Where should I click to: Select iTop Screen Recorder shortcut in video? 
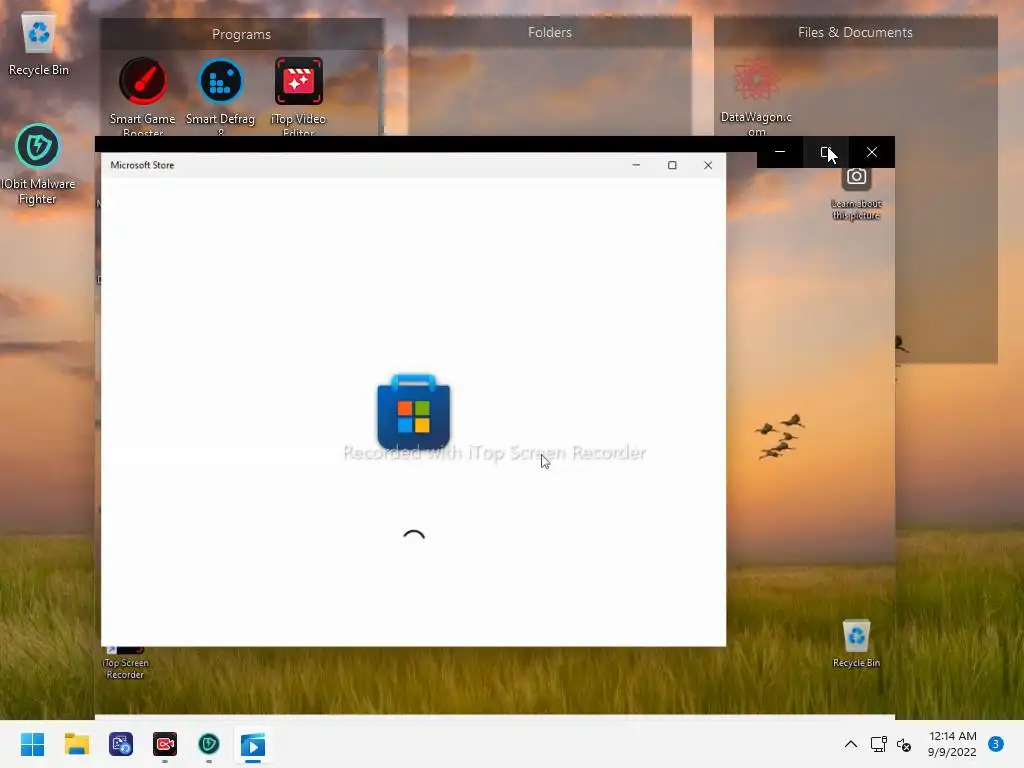coord(125,662)
